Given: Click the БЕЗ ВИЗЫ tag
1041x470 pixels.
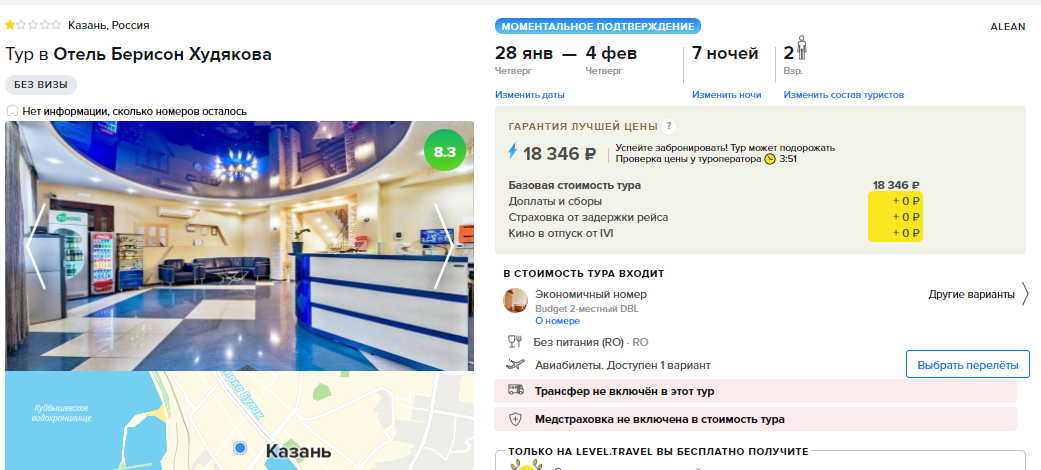Looking at the screenshot, I should point(41,85).
